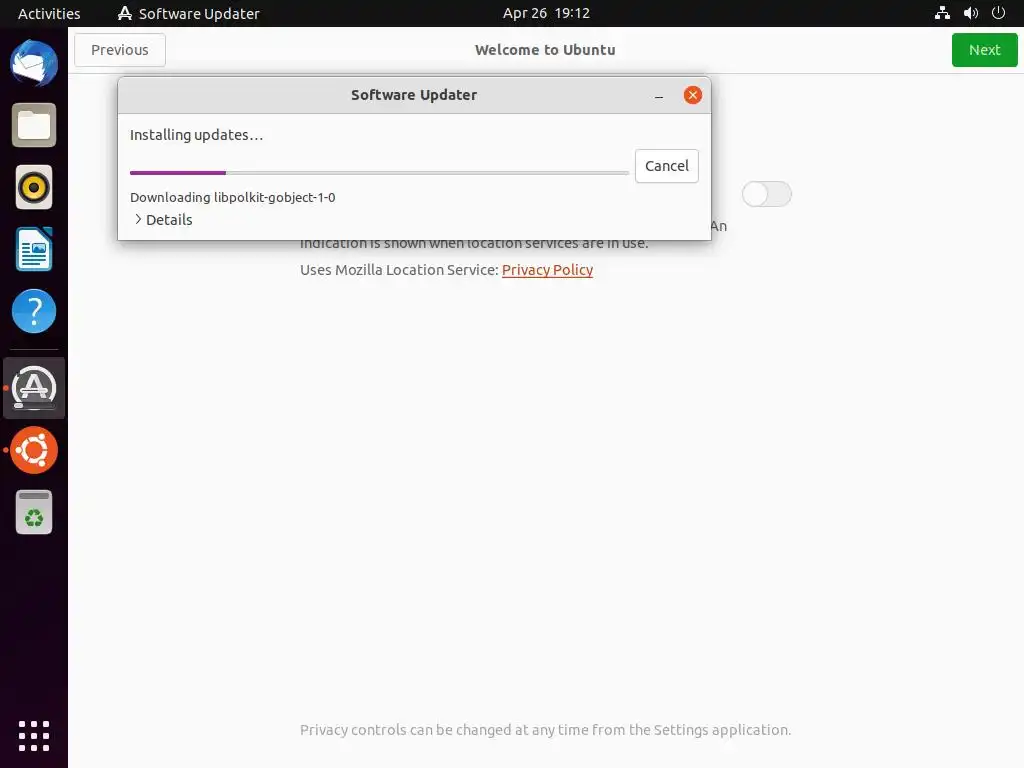
Task: Click the 'Installing updates…' heading
Action: click(197, 135)
